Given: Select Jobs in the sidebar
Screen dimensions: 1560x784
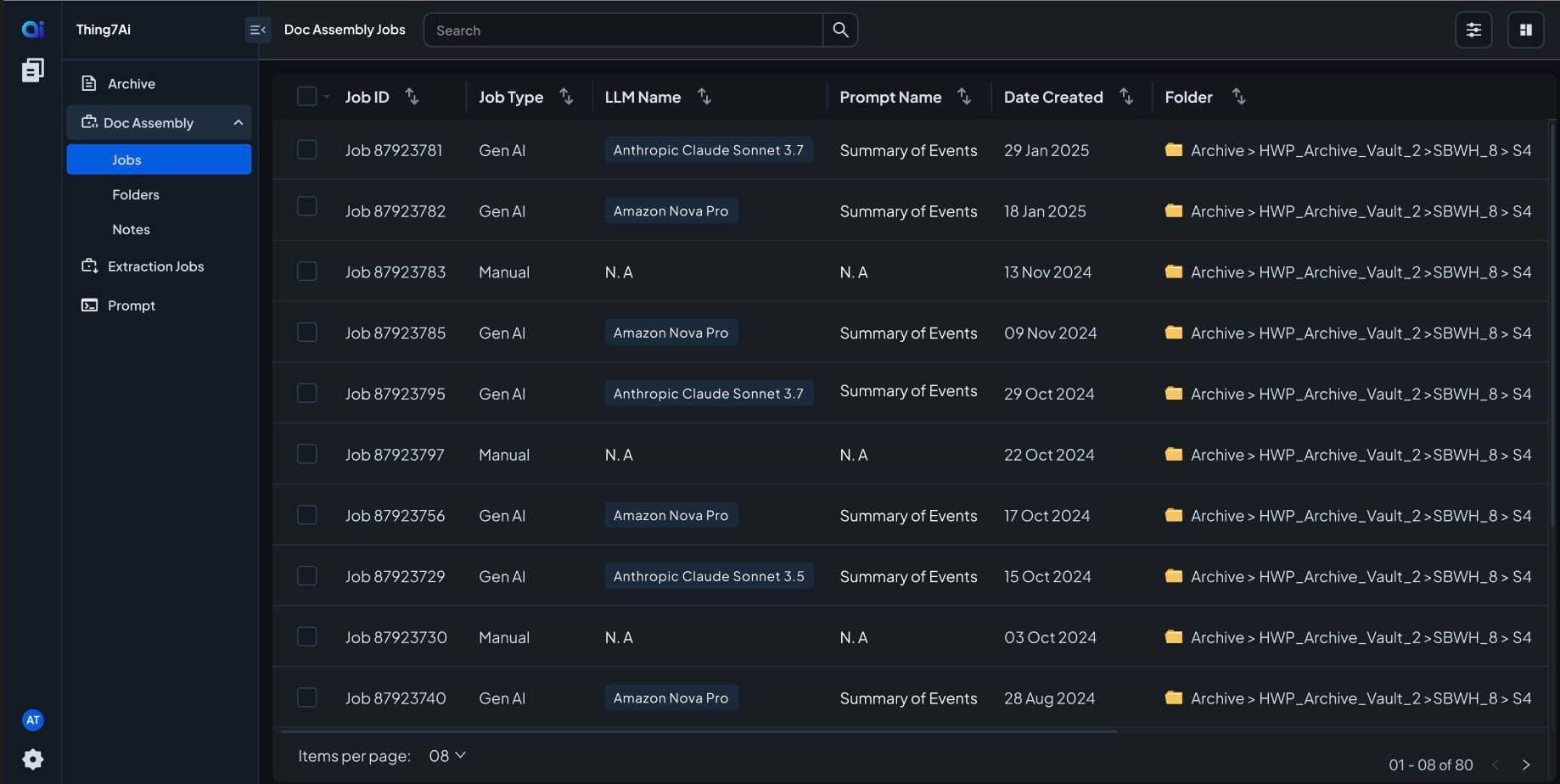Looking at the screenshot, I should pos(159,160).
